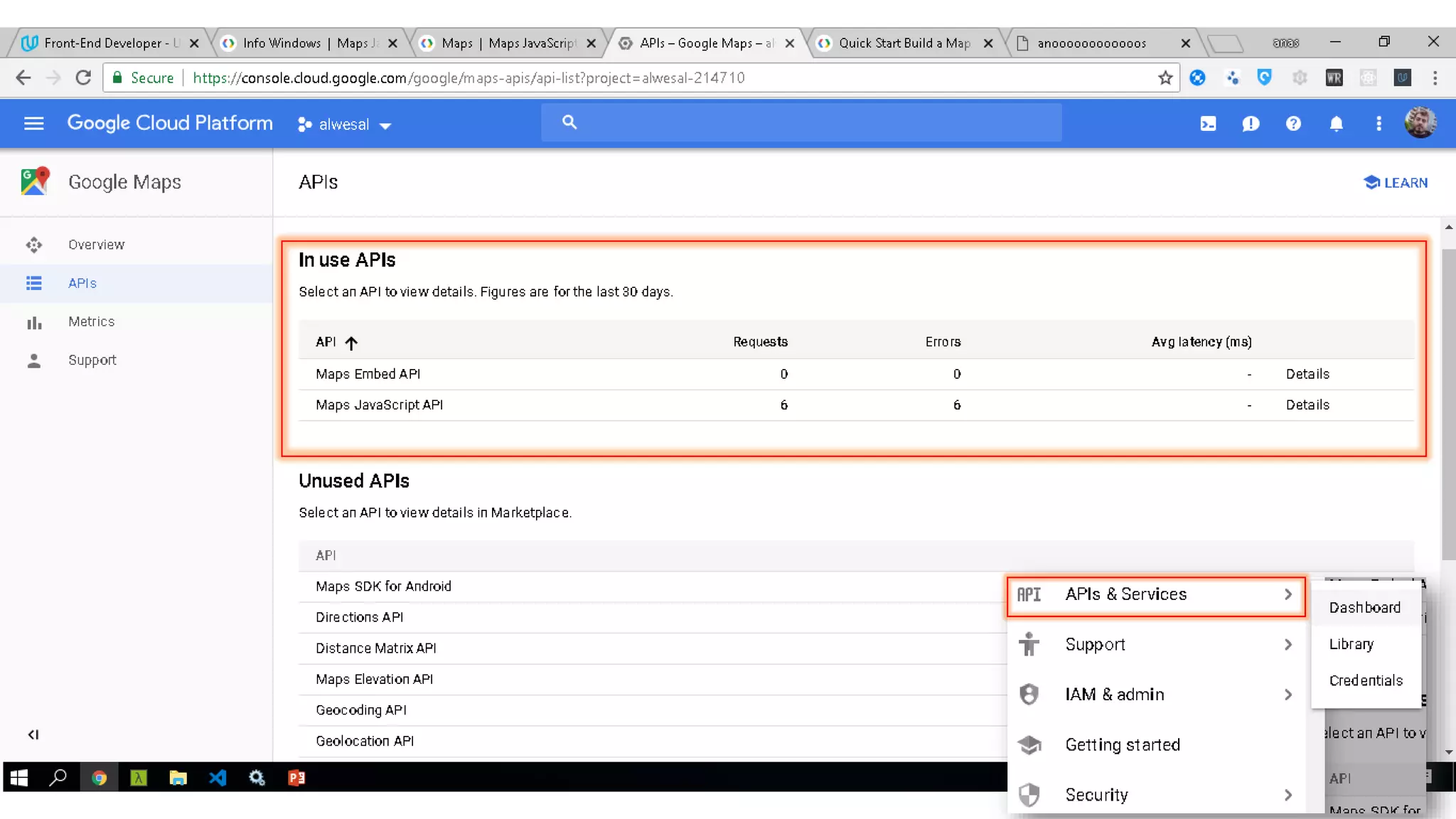Open the hamburger navigation menu
Screen dimensions: 1456x819
33,124
